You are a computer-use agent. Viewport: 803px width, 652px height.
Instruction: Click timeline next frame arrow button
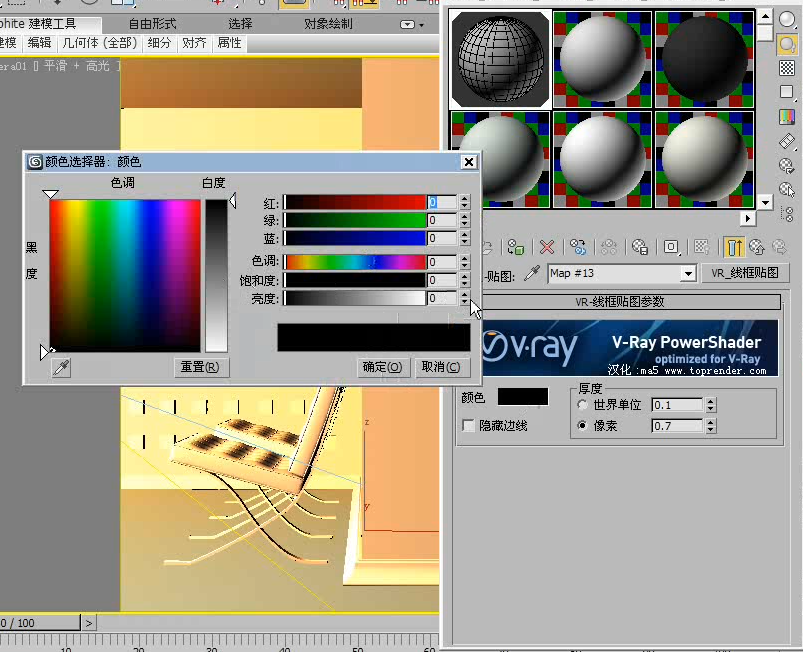[x=89, y=623]
